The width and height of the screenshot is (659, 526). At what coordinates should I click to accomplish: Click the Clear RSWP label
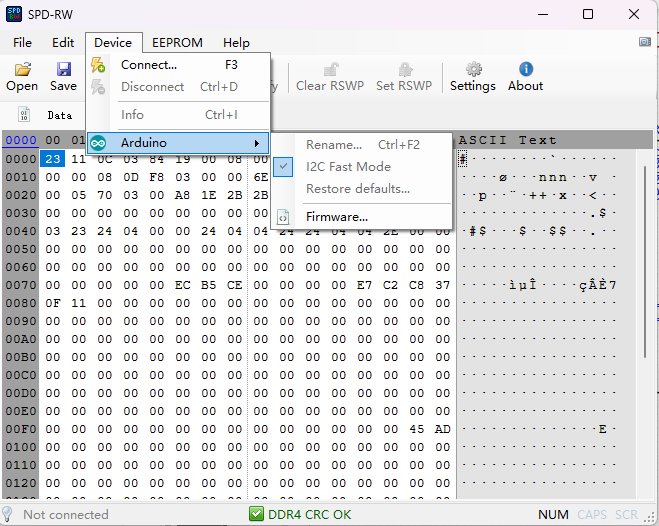click(330, 86)
